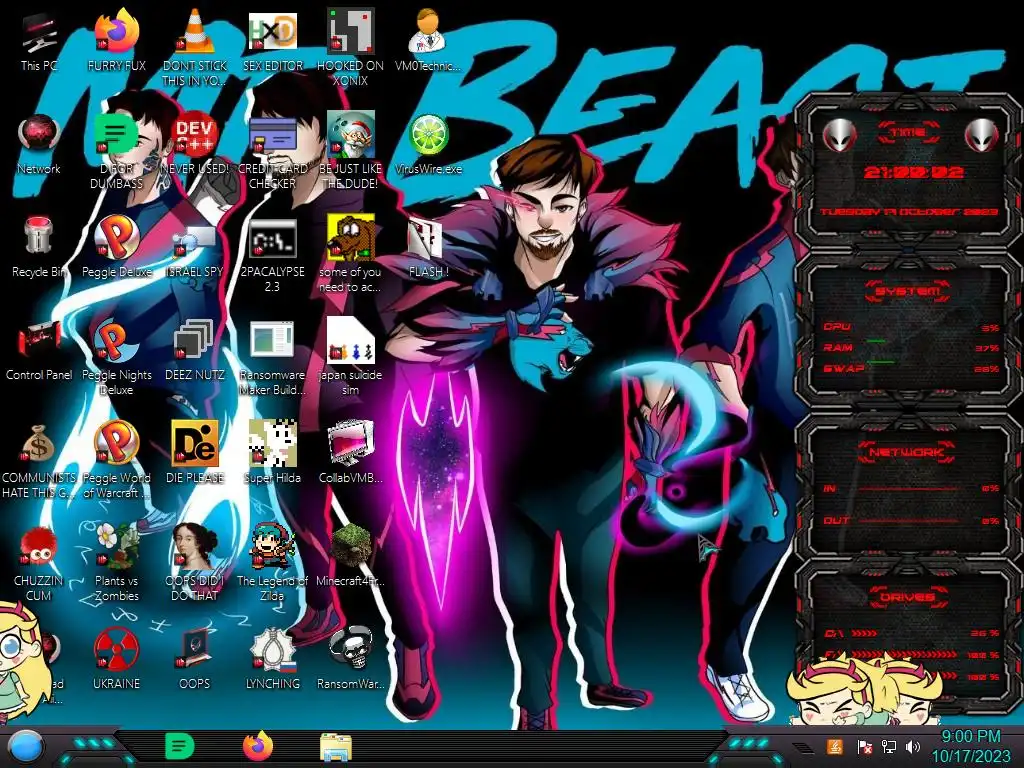This screenshot has height=768, width=1024.
Task: Open the CollabVMB monitor icon
Action: (350, 453)
